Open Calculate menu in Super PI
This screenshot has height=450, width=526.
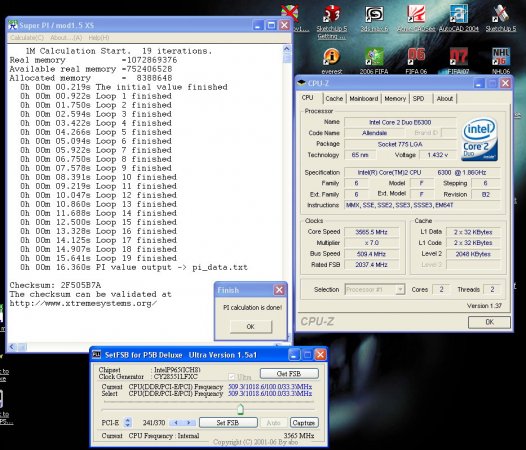(x=27, y=38)
